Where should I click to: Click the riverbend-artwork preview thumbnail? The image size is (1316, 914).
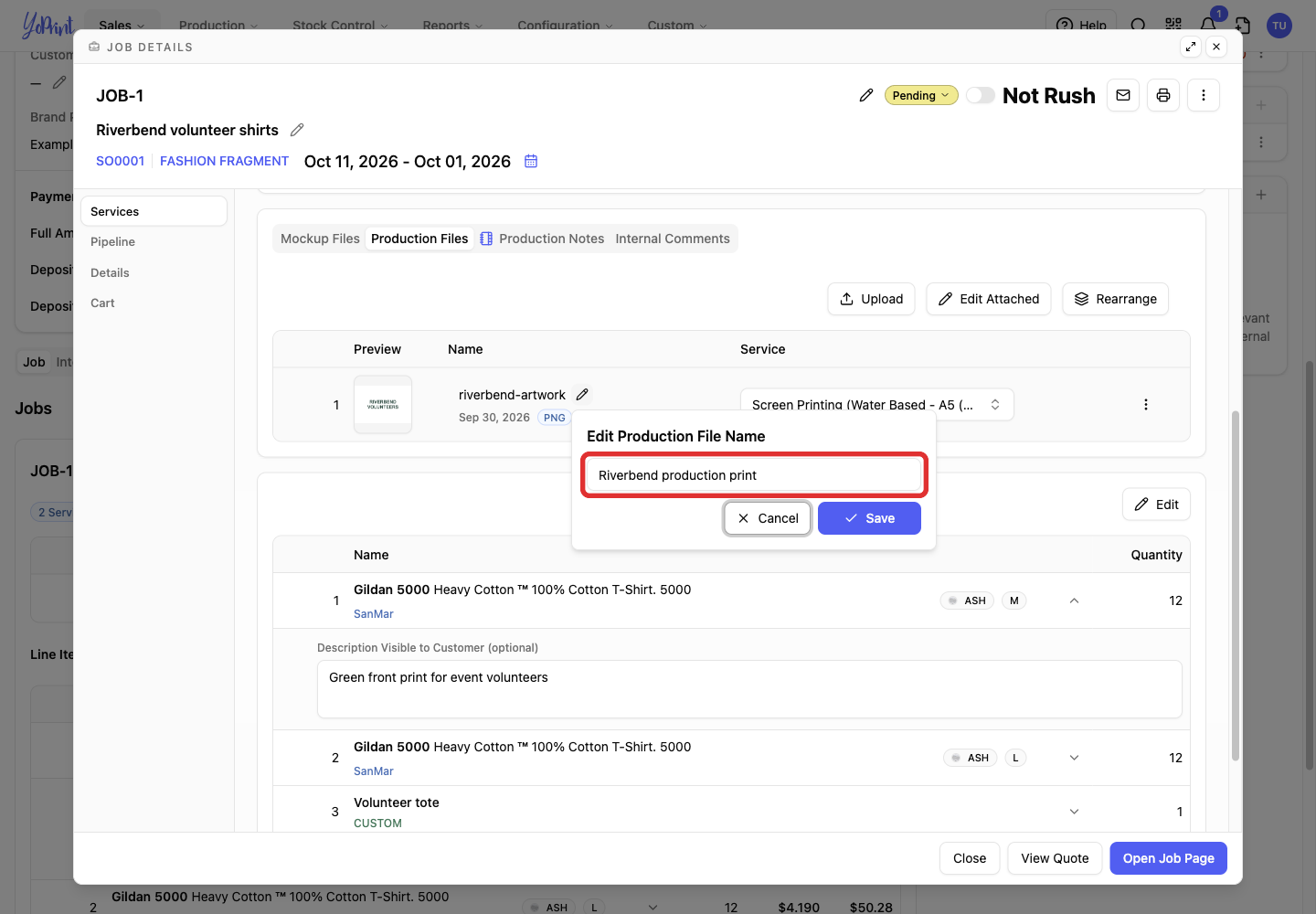(x=383, y=404)
